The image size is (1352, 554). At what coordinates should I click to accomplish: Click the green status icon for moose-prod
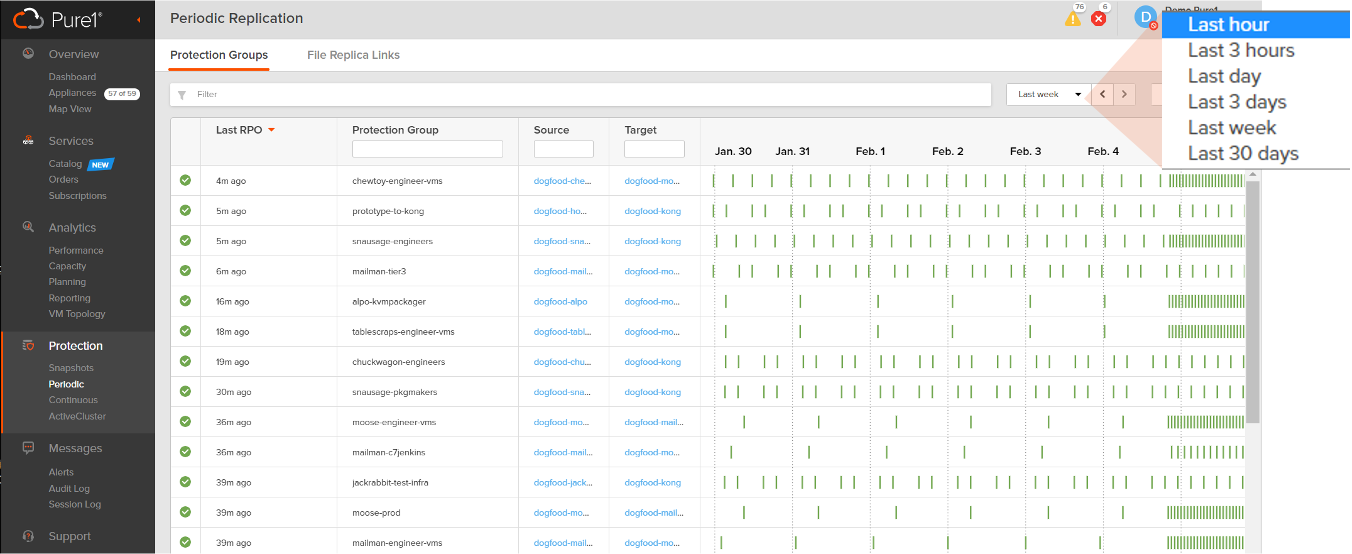pos(185,513)
